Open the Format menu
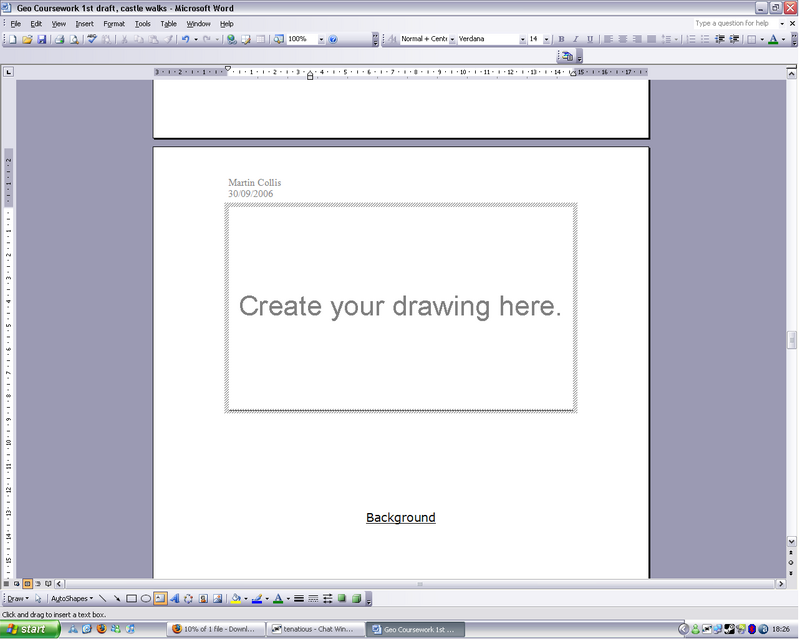Screen dimensions: 800x639 pos(114,23)
